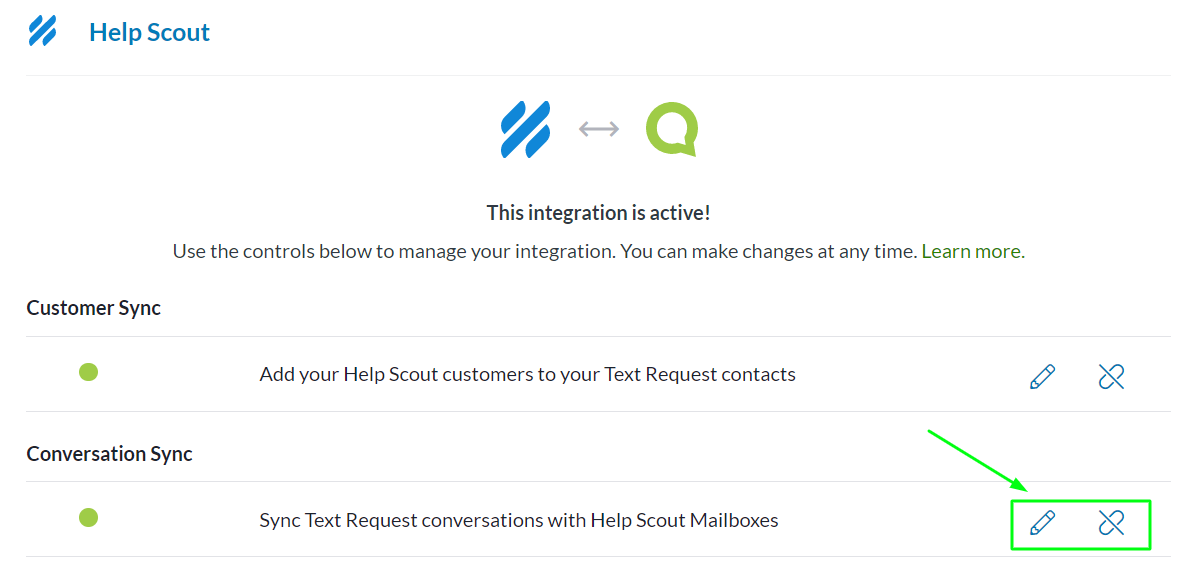Click the Conversation Sync green status dot

pyautogui.click(x=88, y=518)
